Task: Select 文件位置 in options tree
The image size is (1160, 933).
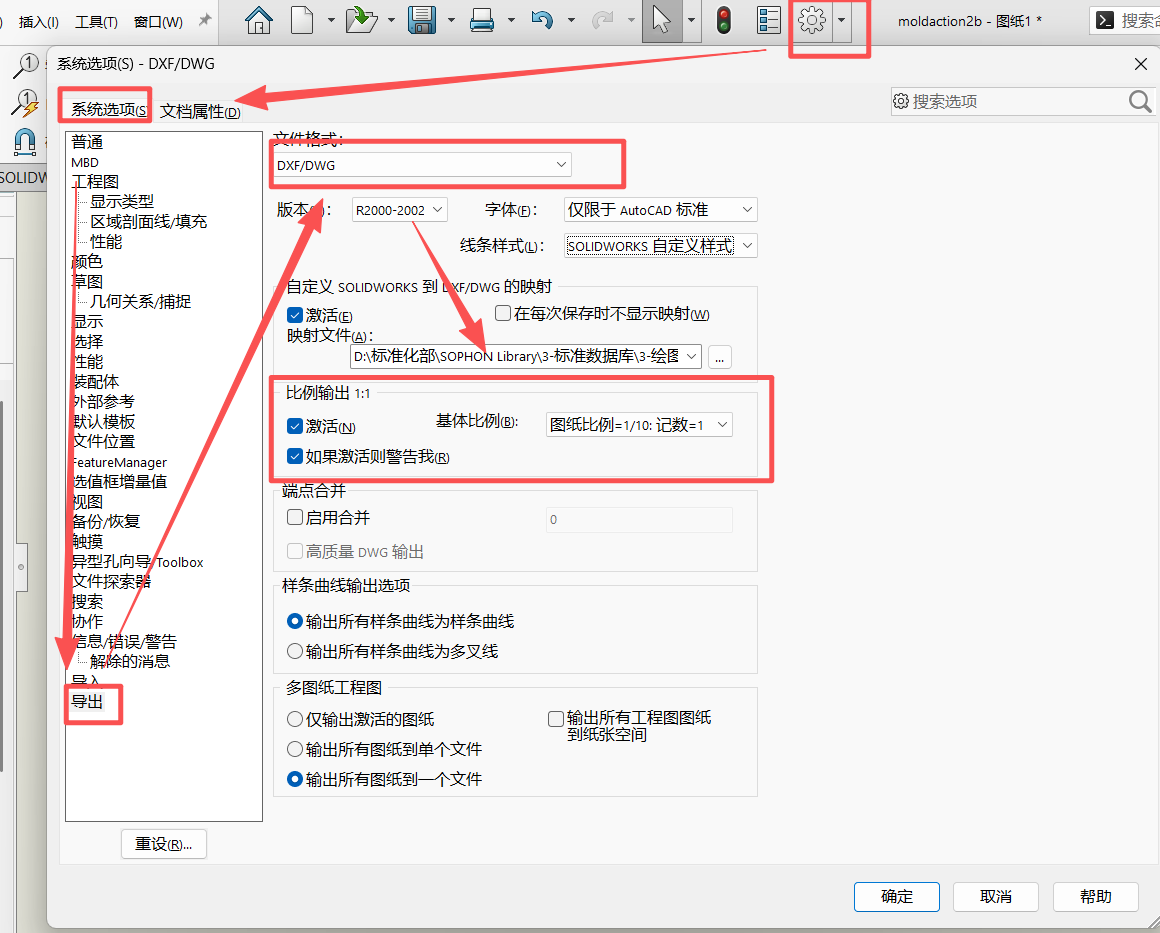Action: pyautogui.click(x=104, y=442)
